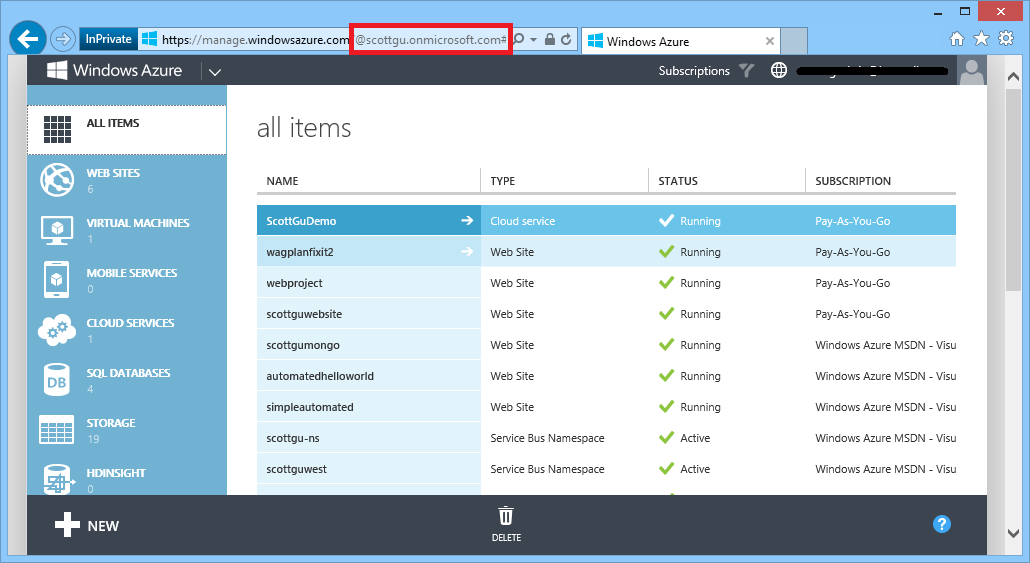
Task: Open Favorites with the star icon
Action: pos(981,39)
